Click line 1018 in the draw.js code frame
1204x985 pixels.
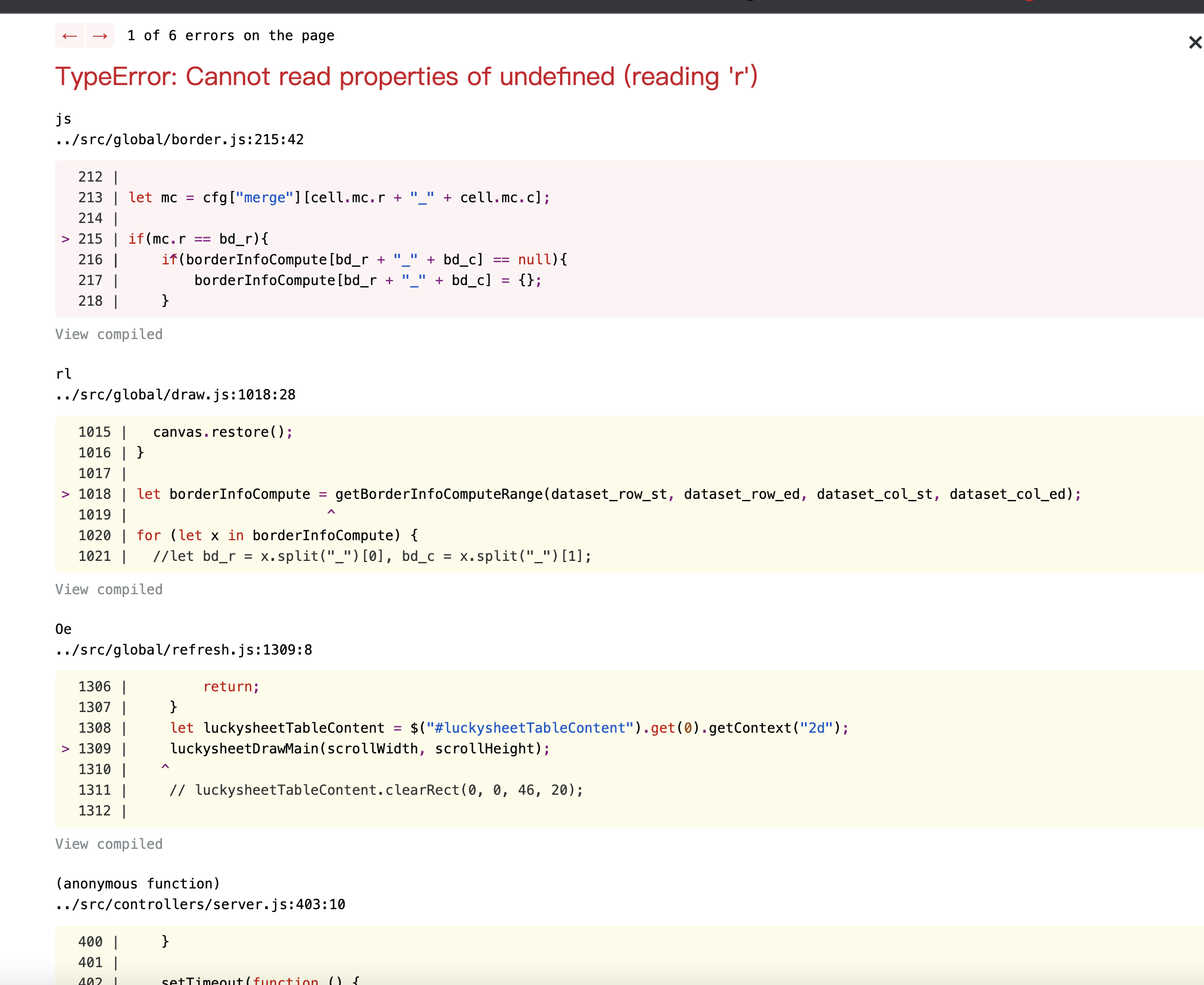click(402, 494)
